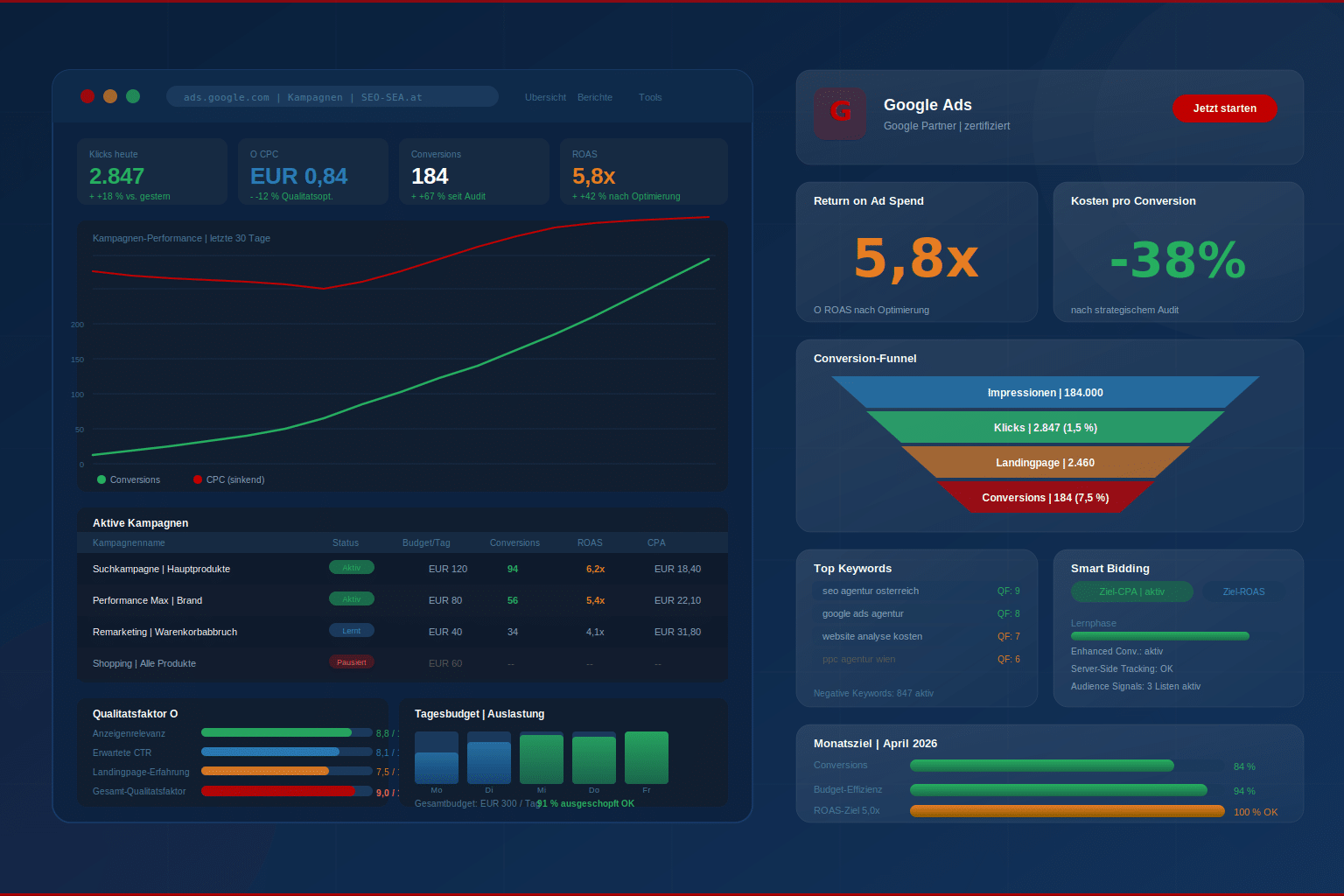Click the Anzeigenrelevanz quality bar
Screen dimensions: 1344x896
point(287,732)
